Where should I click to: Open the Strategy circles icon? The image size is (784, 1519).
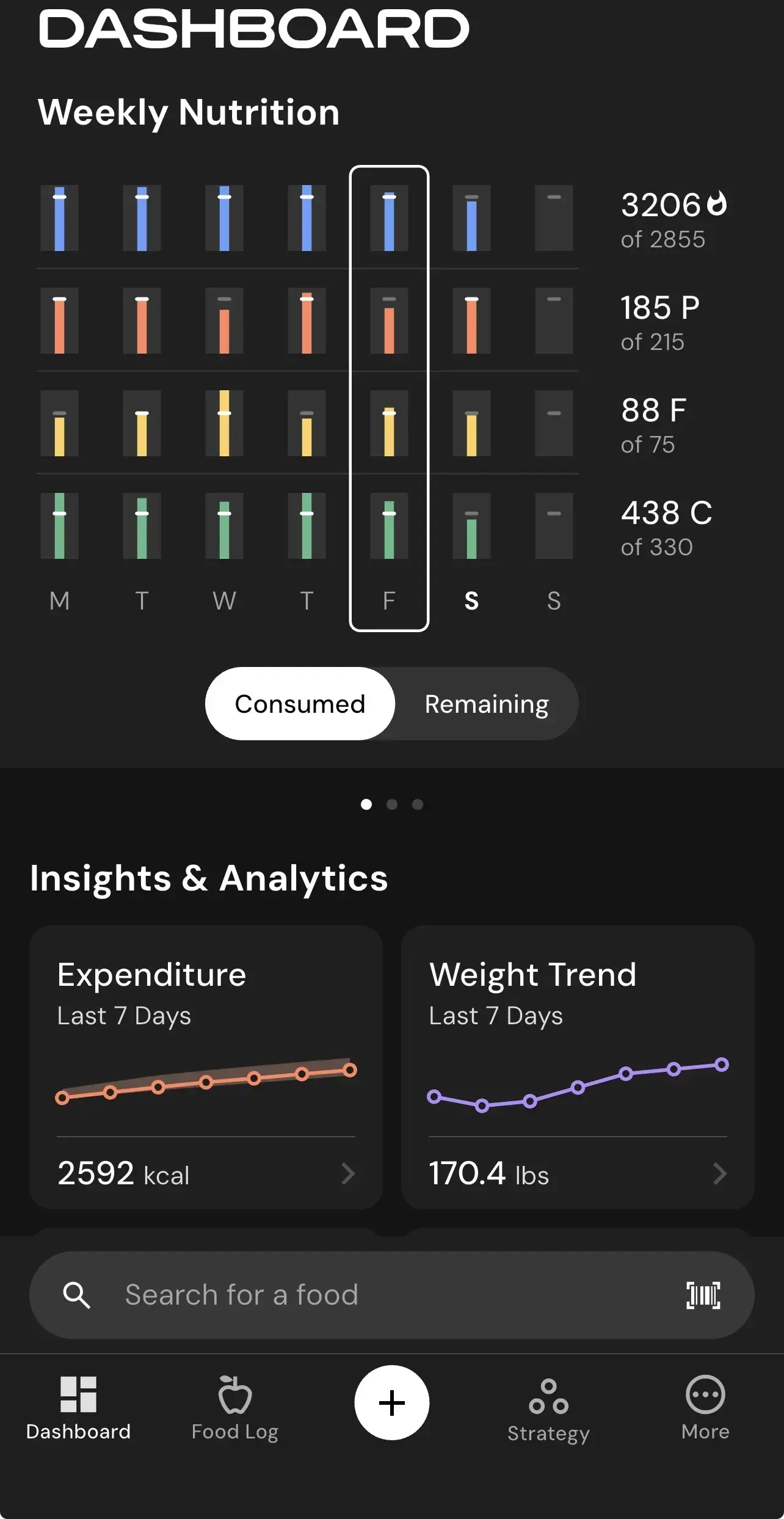(548, 1396)
